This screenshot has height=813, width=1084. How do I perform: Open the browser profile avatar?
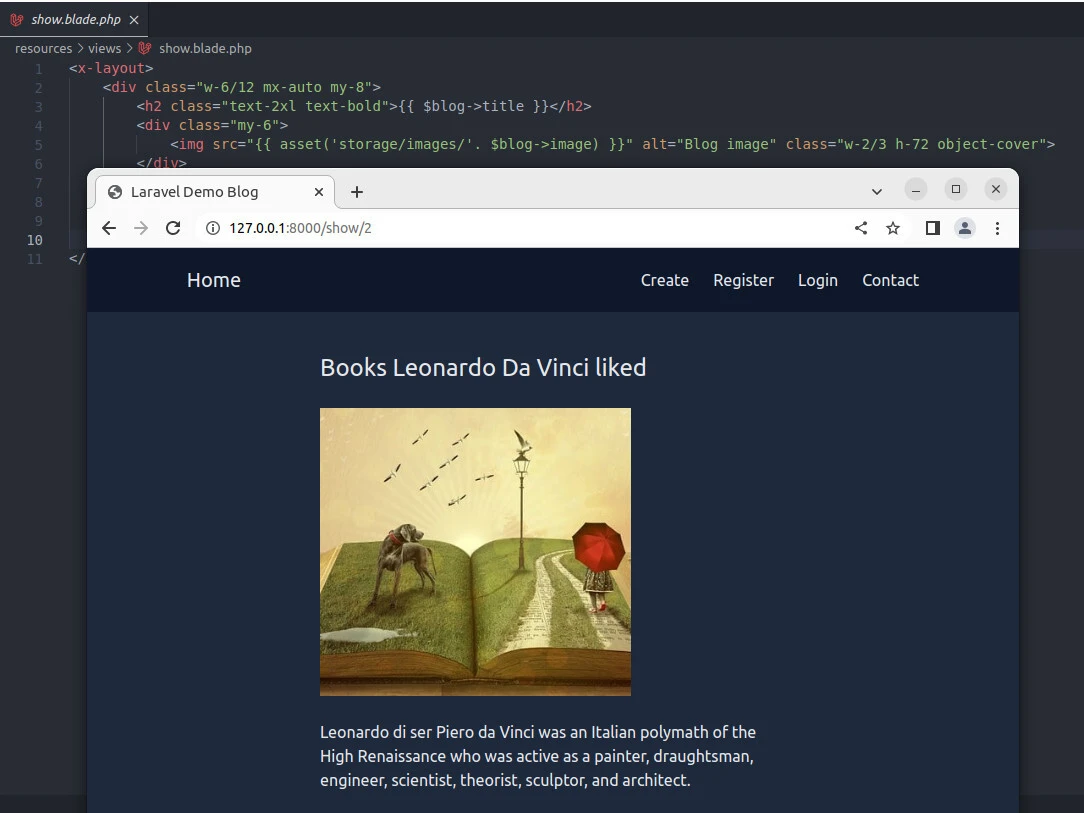(964, 228)
